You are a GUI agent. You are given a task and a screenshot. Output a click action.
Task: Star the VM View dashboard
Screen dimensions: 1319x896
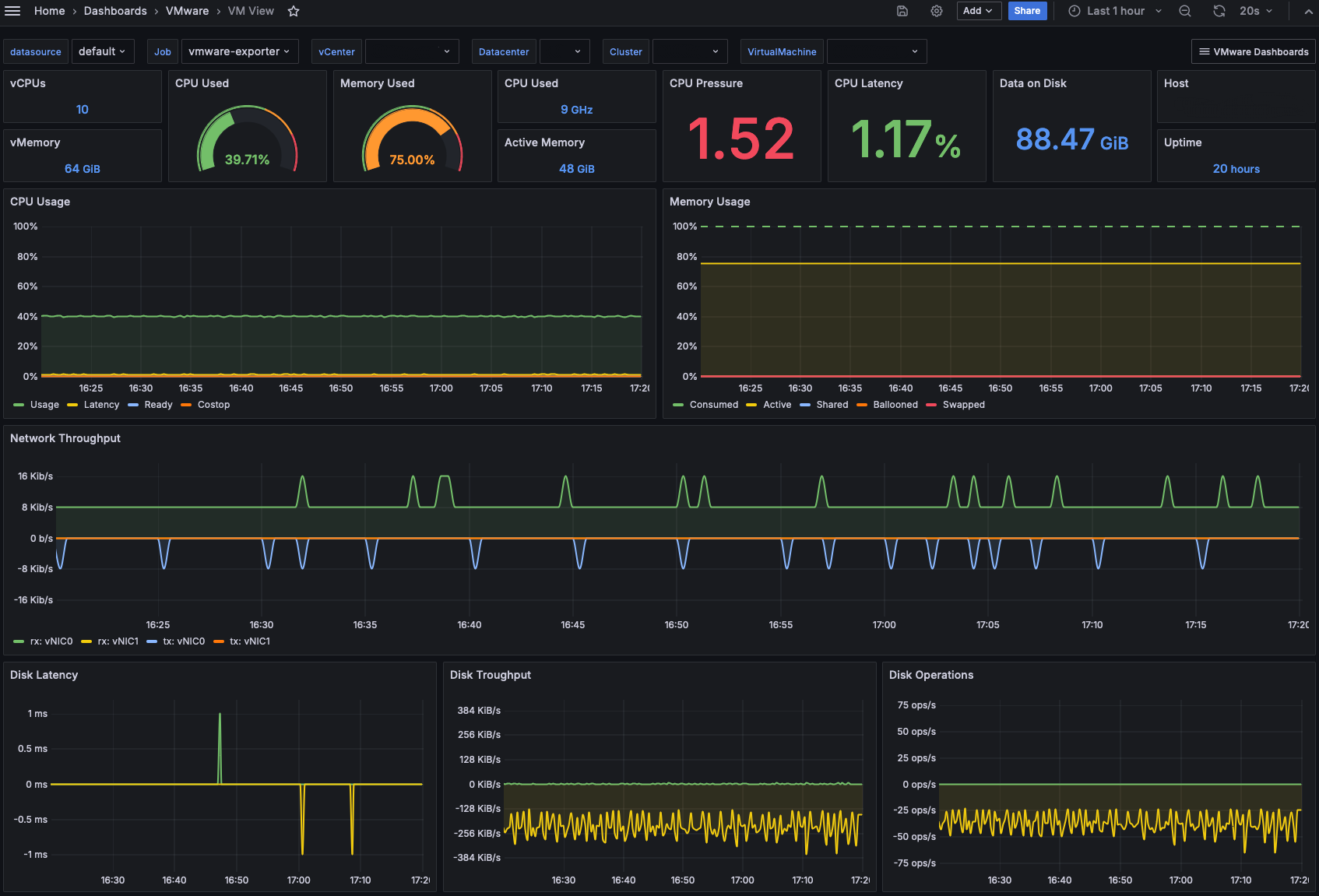coord(294,11)
